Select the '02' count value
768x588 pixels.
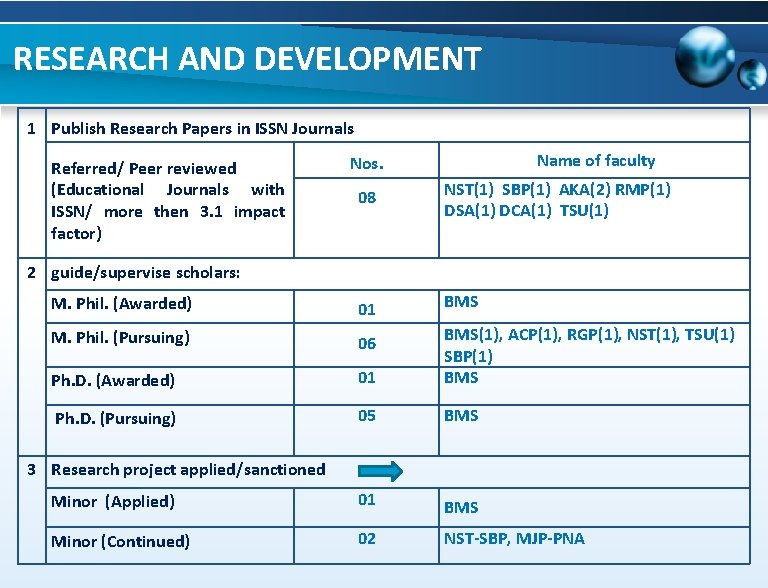(x=367, y=539)
